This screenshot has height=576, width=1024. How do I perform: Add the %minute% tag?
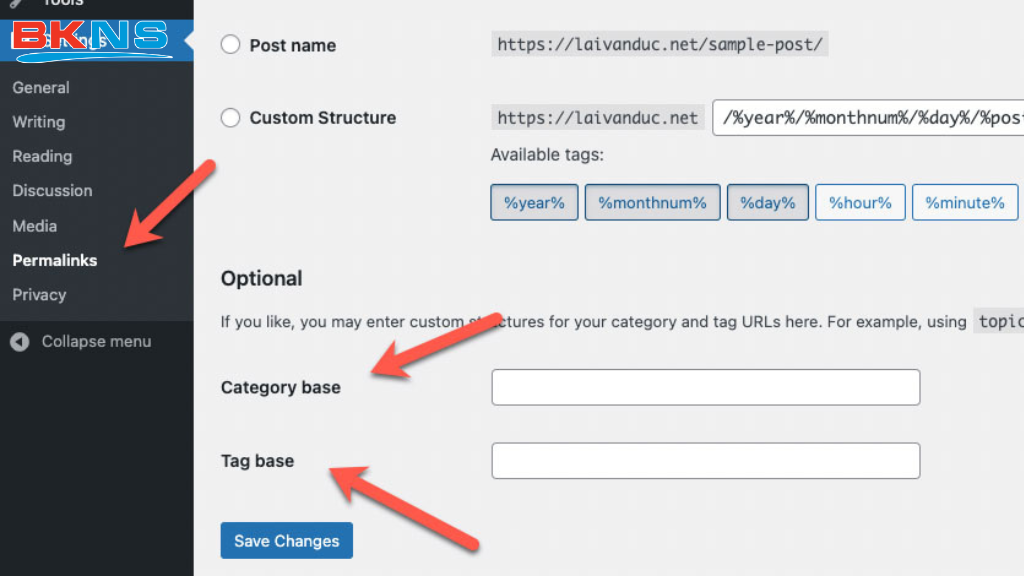[x=964, y=203]
